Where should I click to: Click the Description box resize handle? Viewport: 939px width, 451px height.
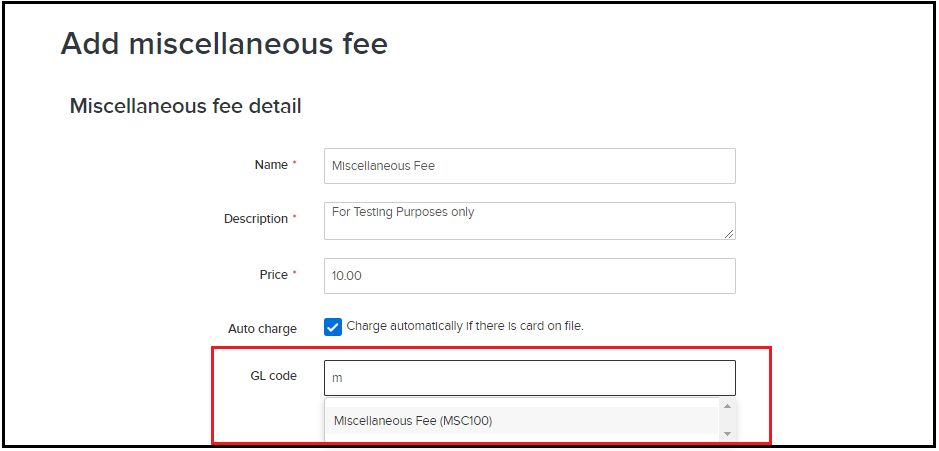729,233
